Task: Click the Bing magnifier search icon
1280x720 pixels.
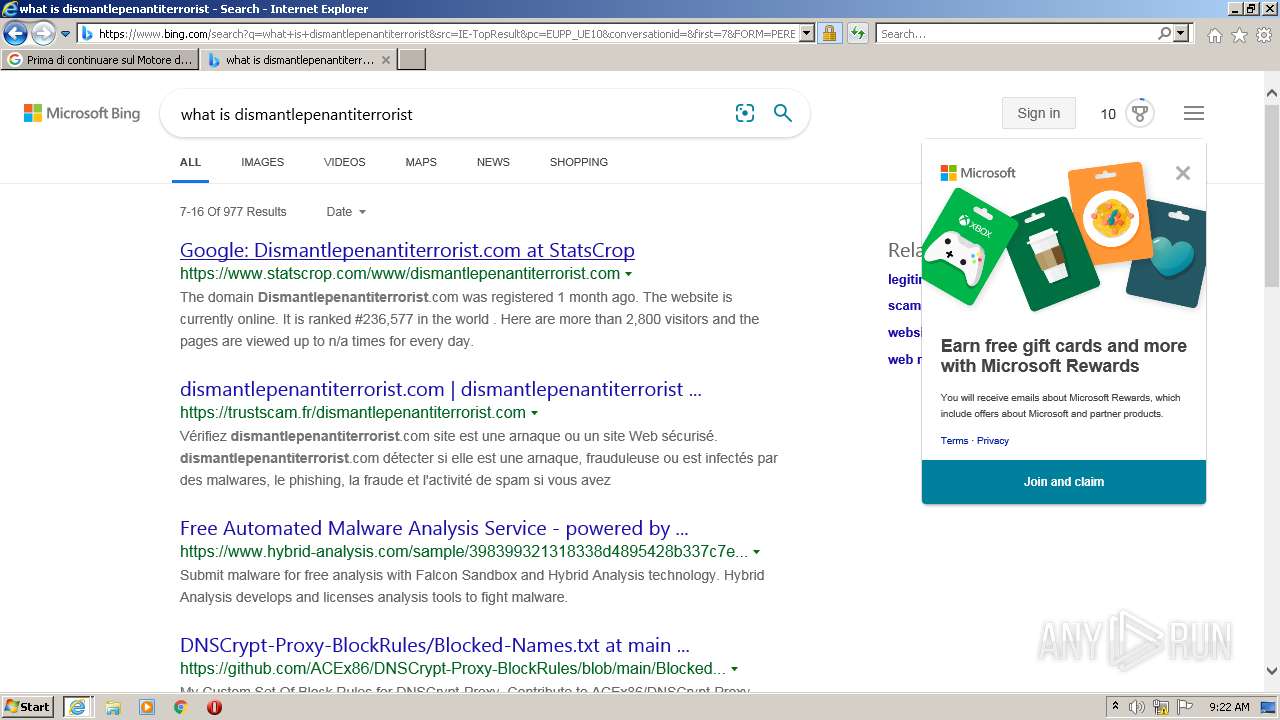Action: [x=783, y=113]
